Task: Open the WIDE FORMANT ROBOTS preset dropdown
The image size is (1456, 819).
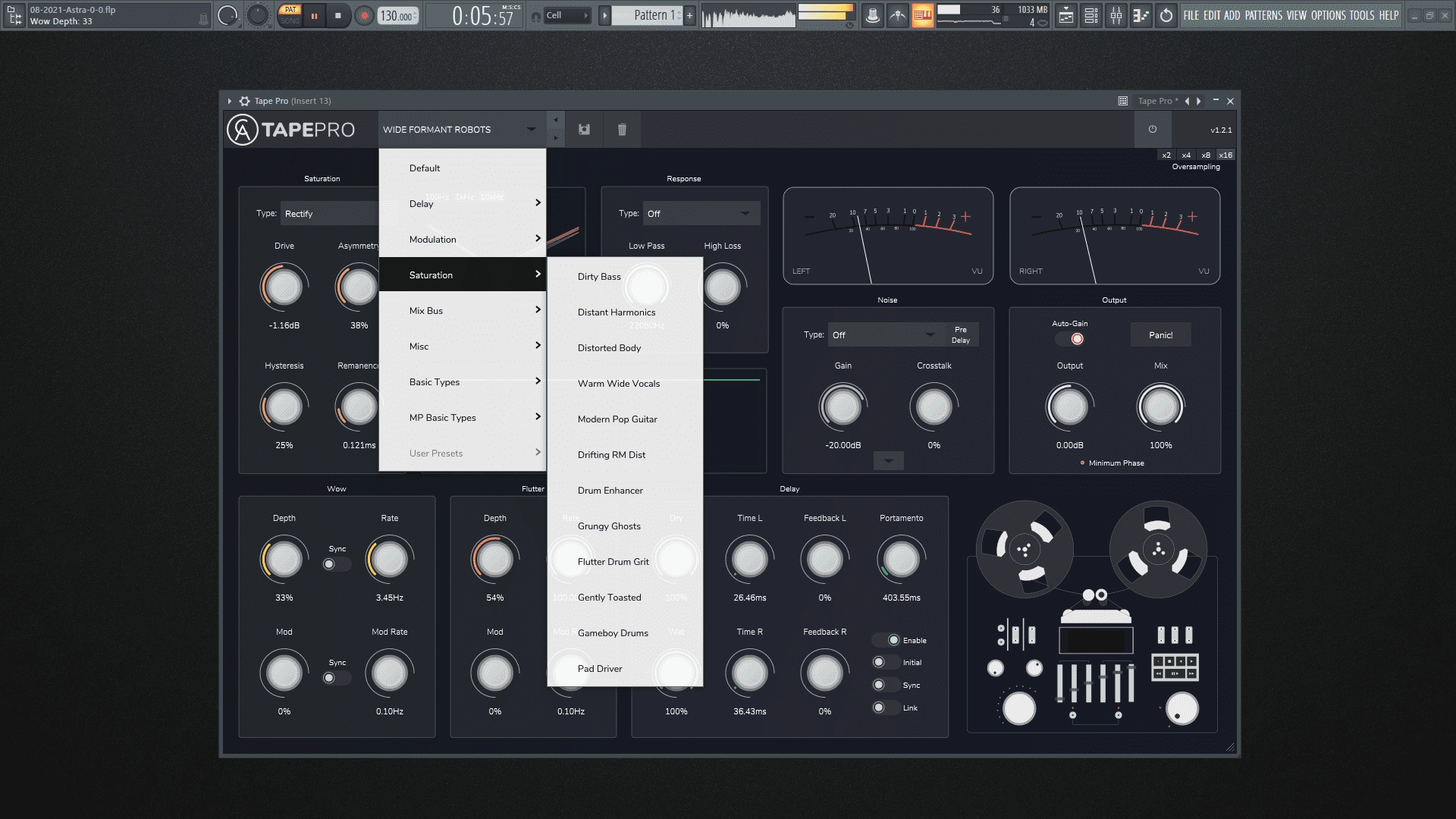Action: tap(461, 130)
